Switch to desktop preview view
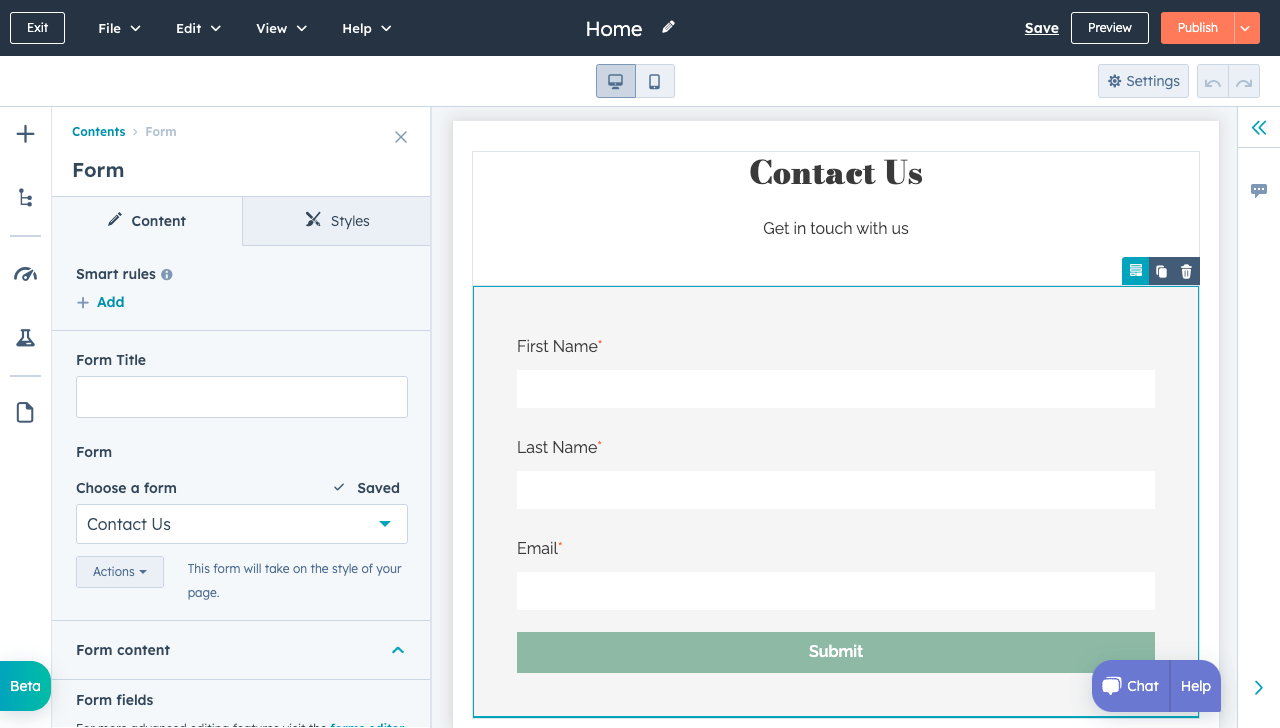This screenshot has height=728, width=1280. click(x=616, y=81)
